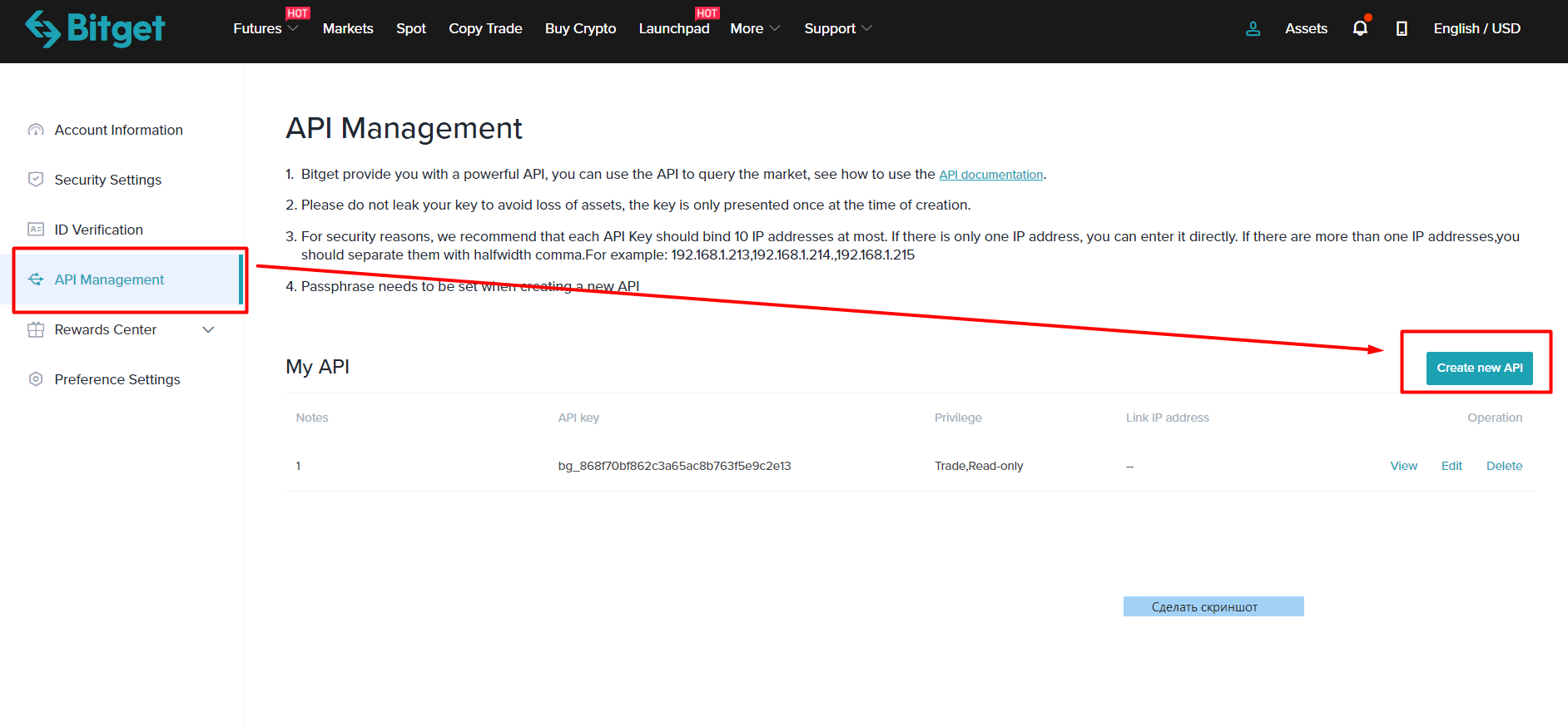
Task: Edit the API key in row 1
Action: [x=1451, y=466]
